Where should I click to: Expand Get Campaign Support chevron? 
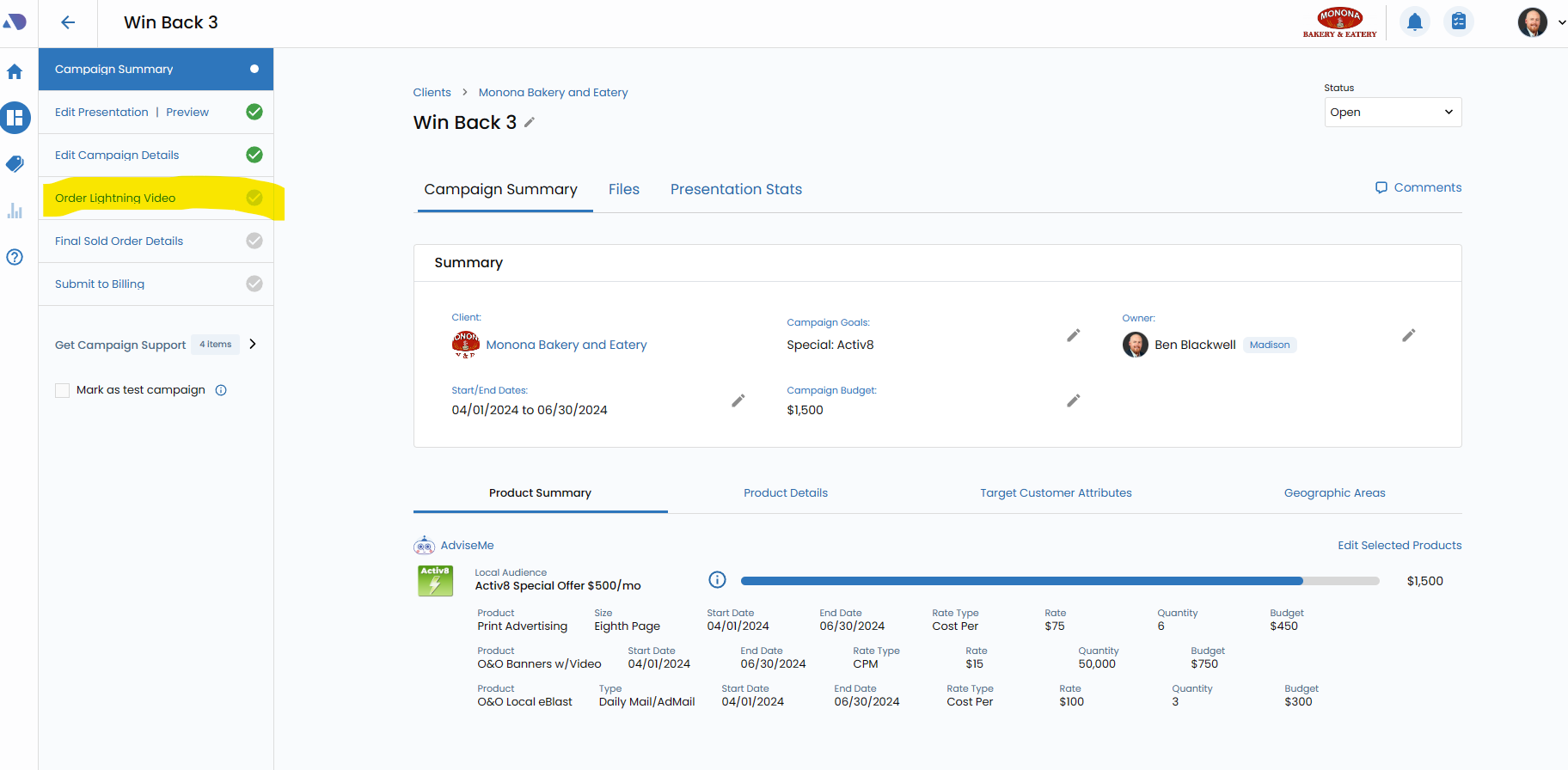pyautogui.click(x=253, y=344)
